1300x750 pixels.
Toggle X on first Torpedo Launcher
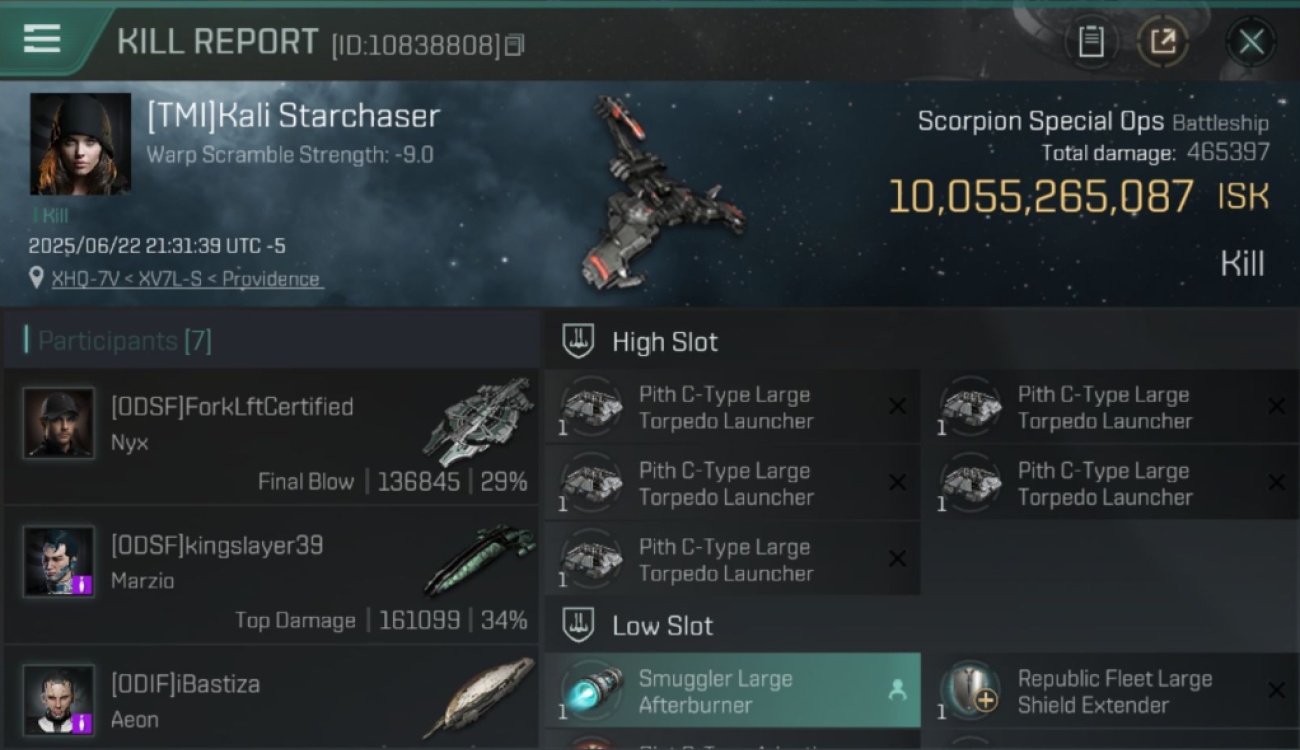click(x=897, y=406)
